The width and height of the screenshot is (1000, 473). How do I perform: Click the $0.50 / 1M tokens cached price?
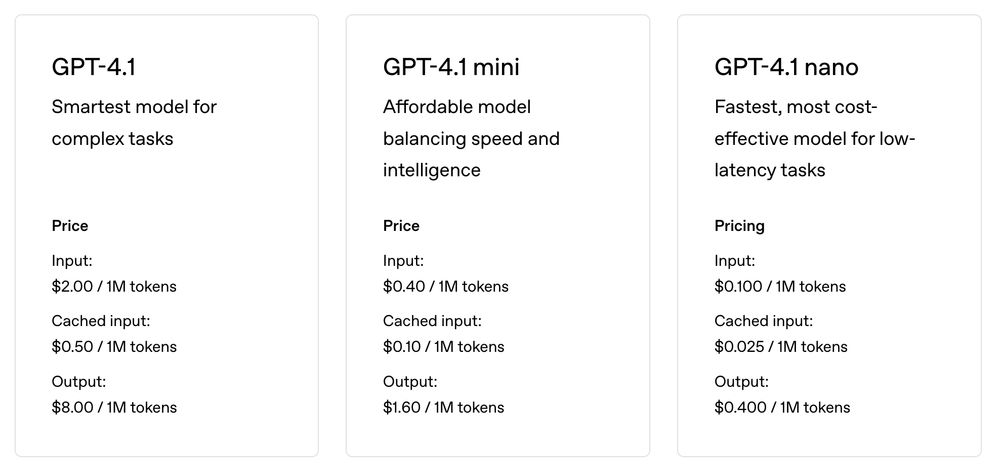tap(114, 347)
